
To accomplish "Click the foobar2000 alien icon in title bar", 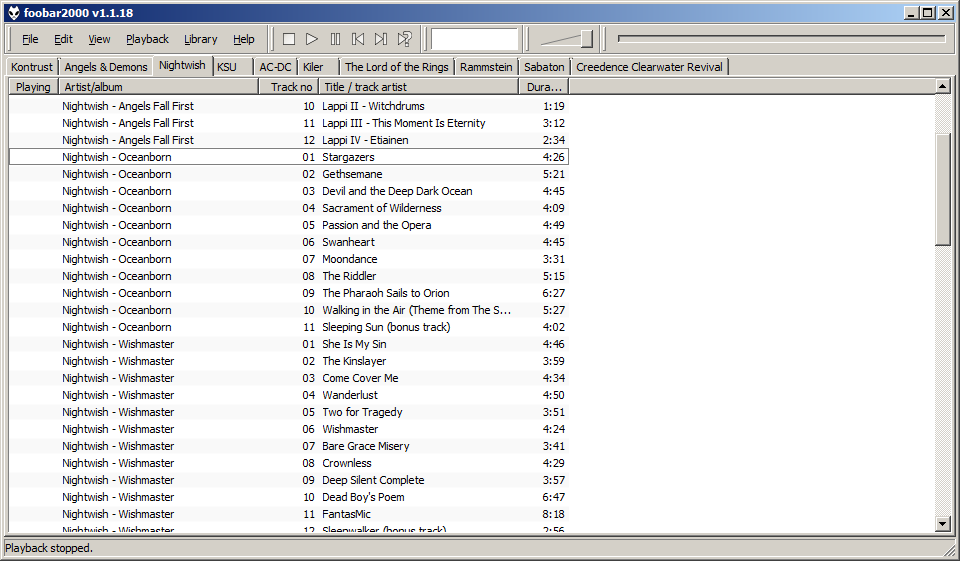I will click(x=13, y=13).
